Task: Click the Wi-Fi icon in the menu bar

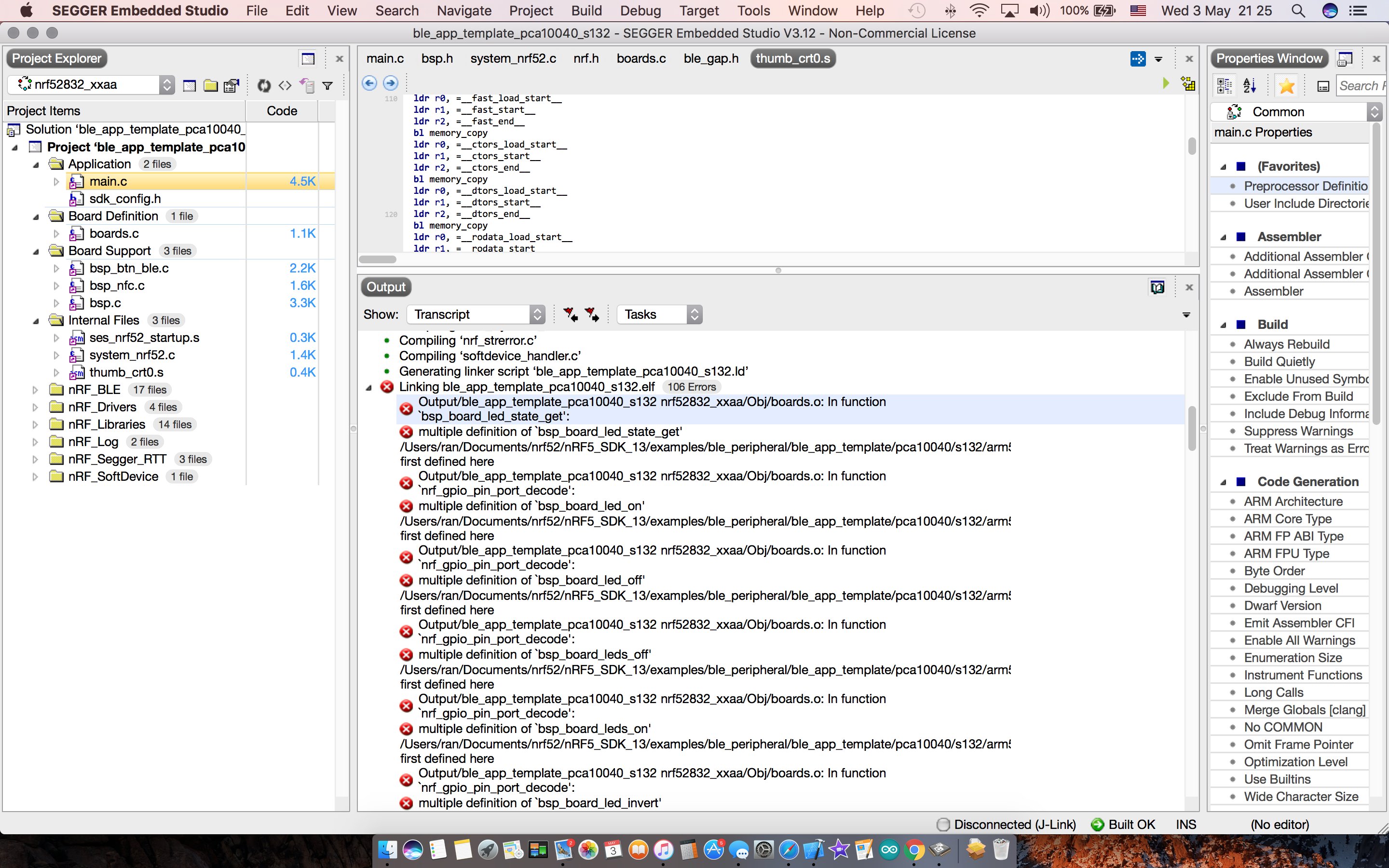Action: coord(979,11)
